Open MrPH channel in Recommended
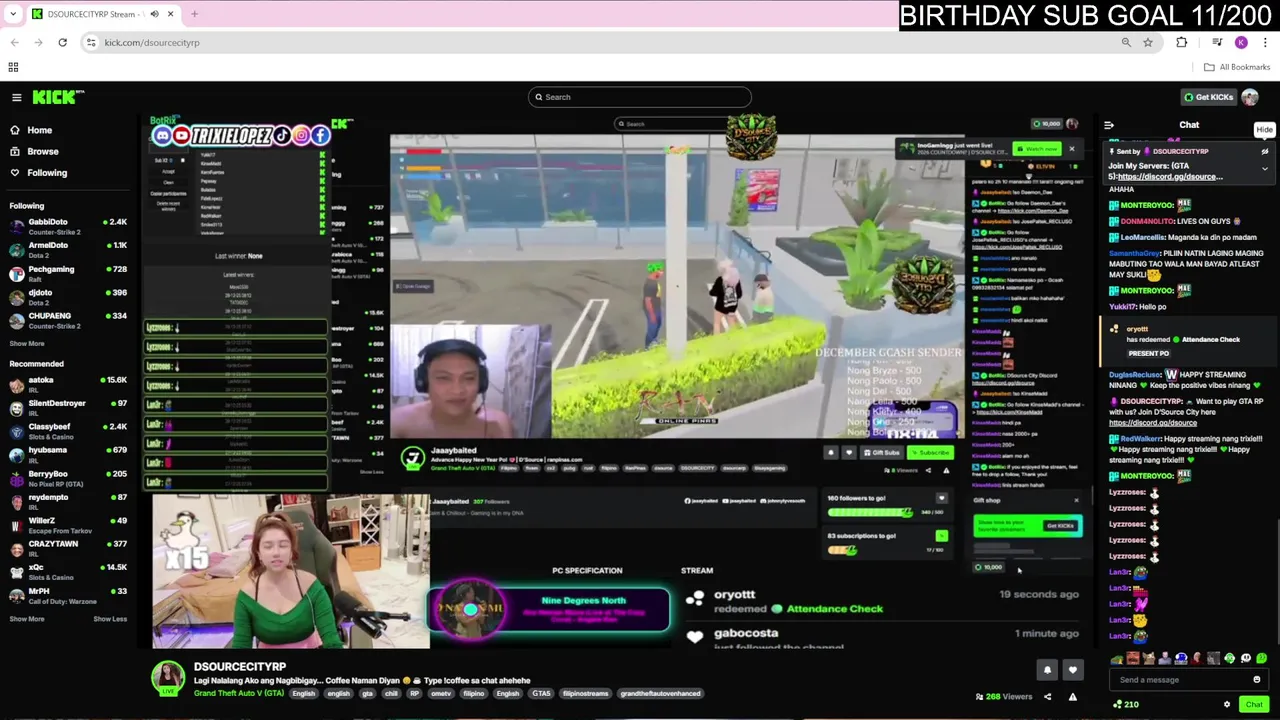 (68, 595)
